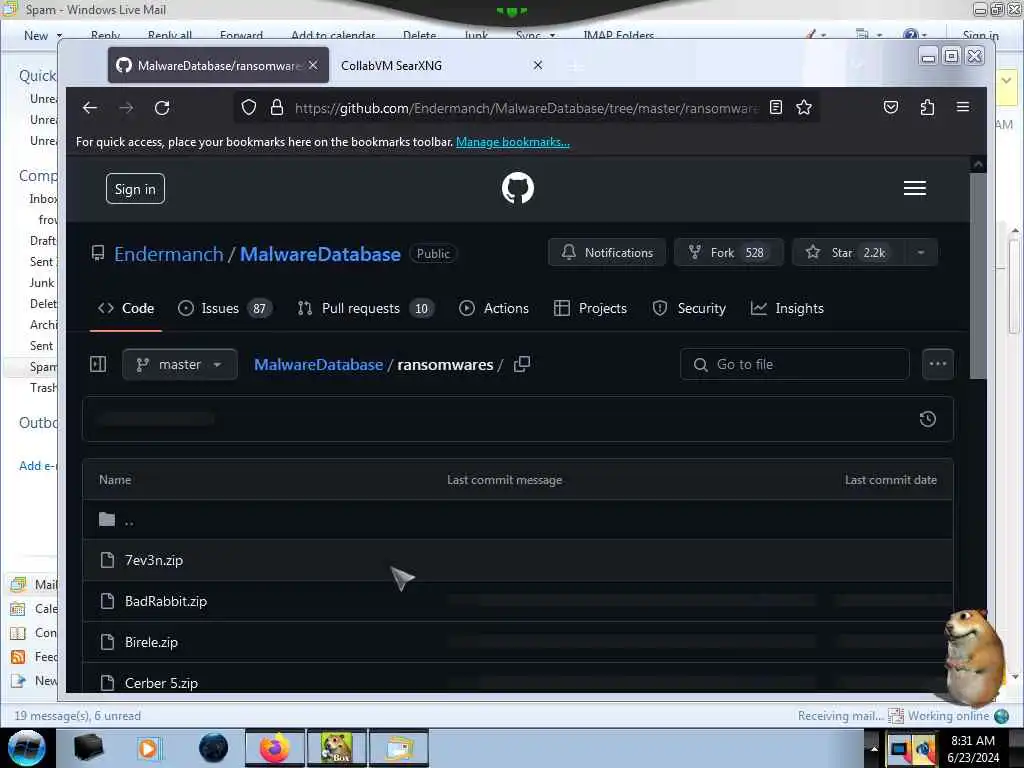The image size is (1024, 768).
Task: Open the Endermanch profile link
Action: (168, 254)
